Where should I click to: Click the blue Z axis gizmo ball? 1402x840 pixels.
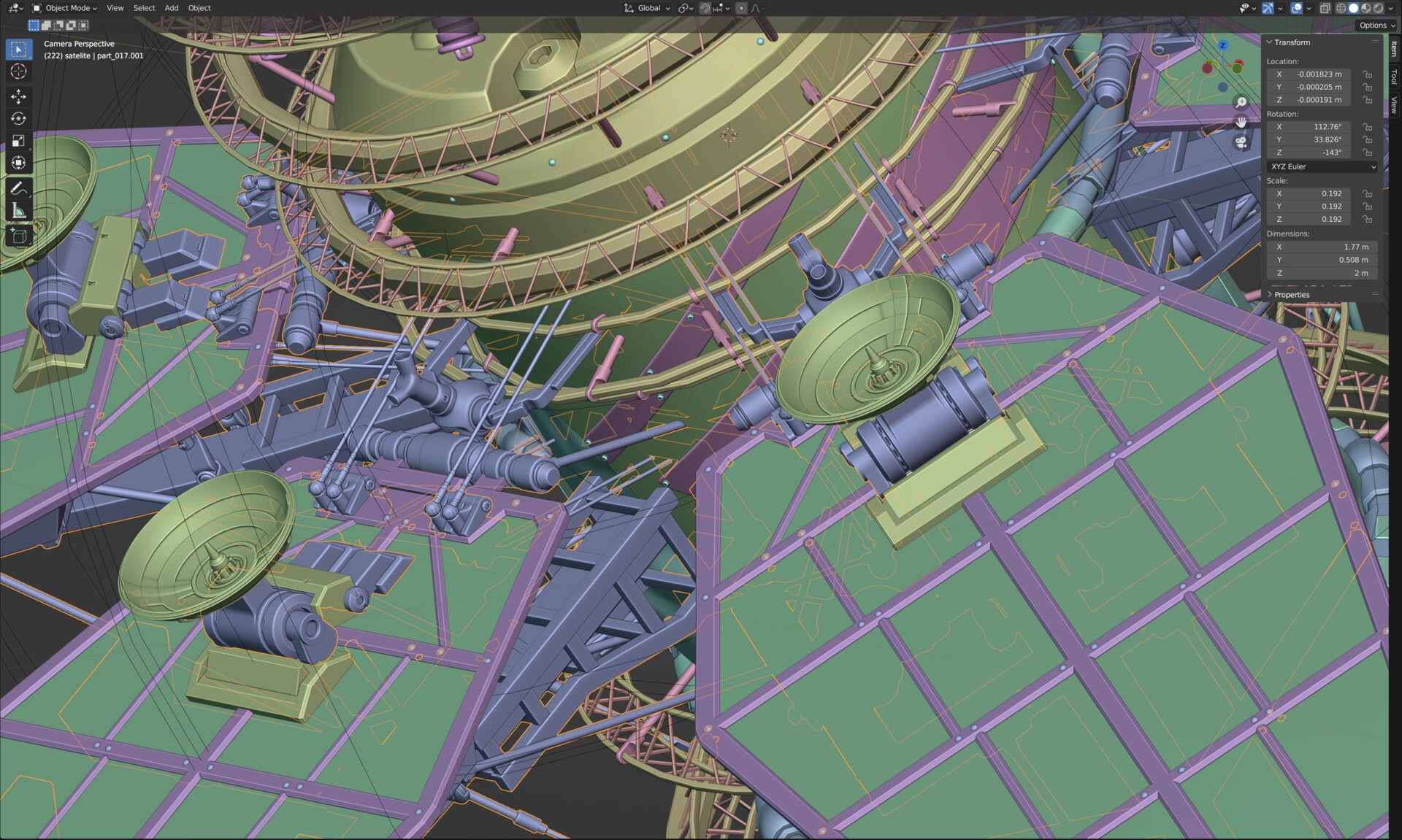1223,45
